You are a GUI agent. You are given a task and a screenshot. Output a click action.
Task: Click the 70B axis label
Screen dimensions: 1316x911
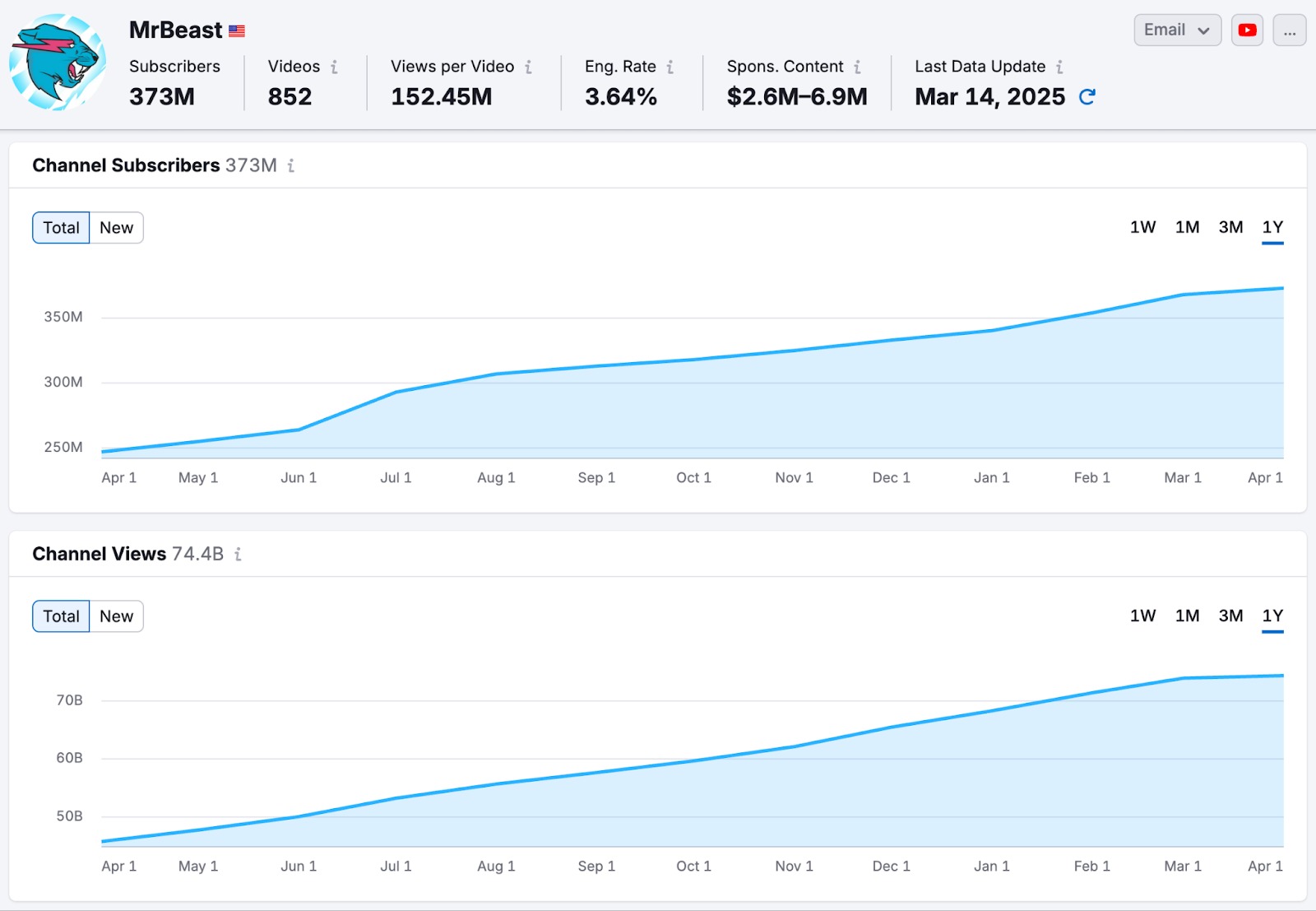69,700
